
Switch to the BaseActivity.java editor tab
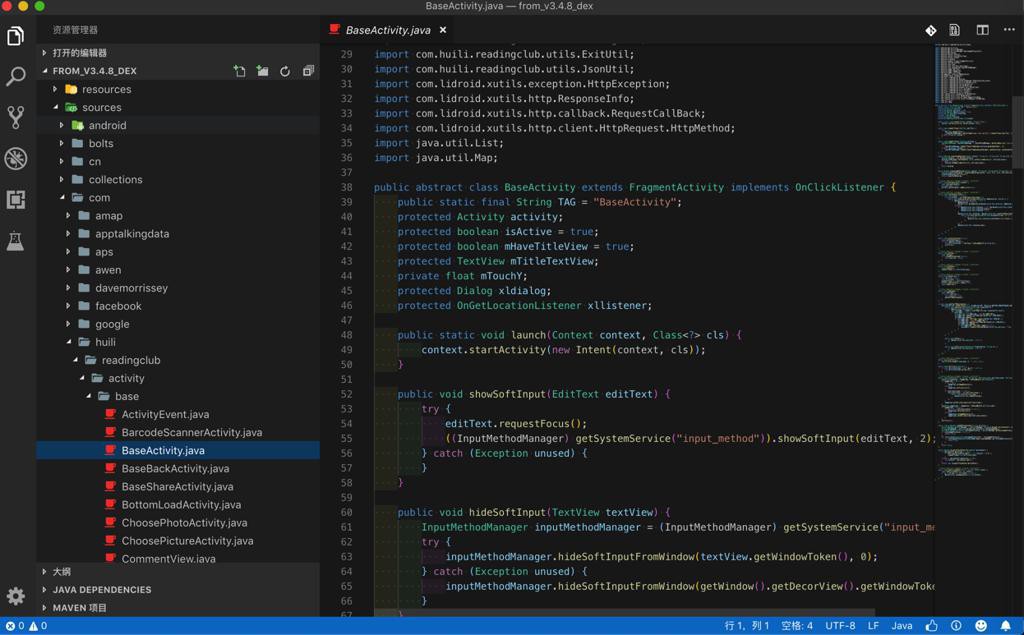pyautogui.click(x=388, y=30)
